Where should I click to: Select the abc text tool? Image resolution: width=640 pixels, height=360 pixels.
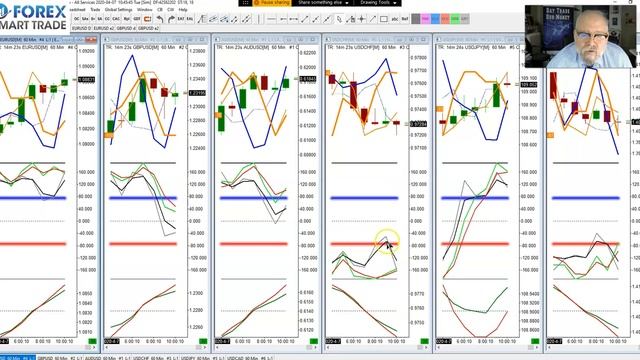395,19
